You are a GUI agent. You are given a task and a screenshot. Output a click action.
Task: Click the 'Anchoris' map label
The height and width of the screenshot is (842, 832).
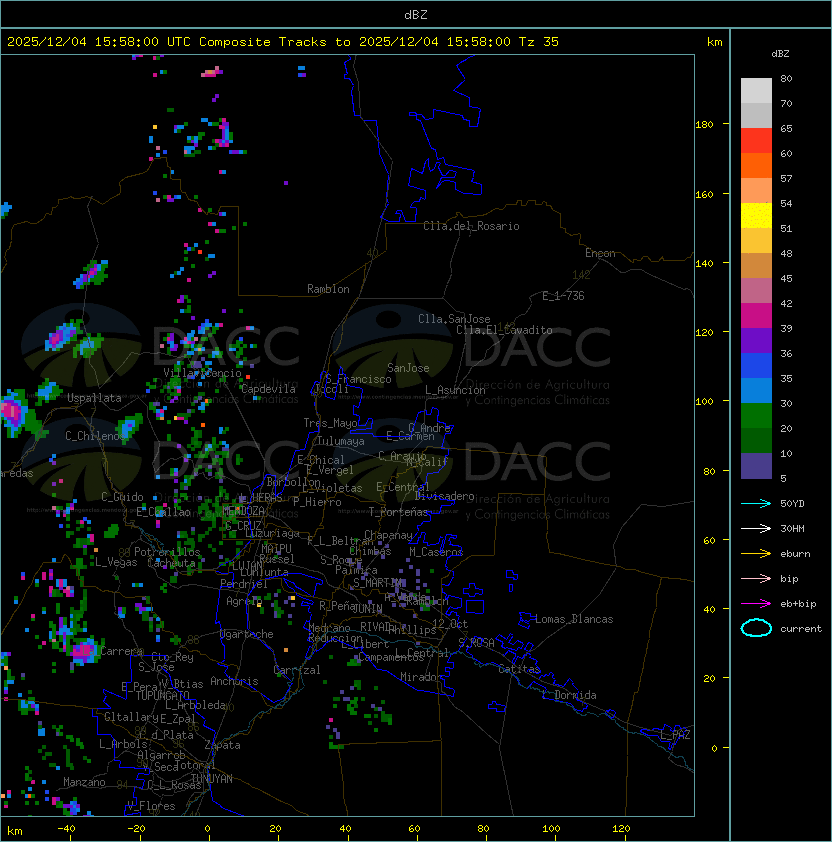[x=234, y=681]
